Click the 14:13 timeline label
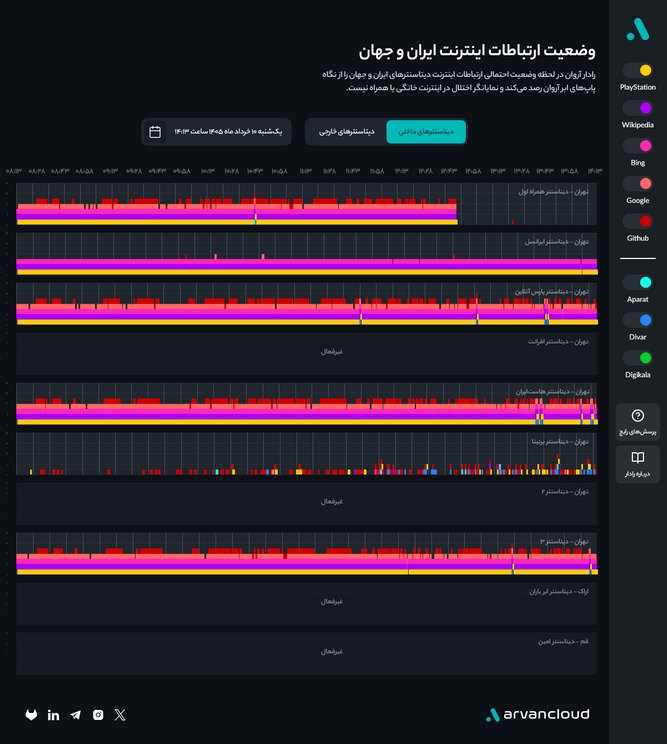Screen dimensions: 667x744 click(x=595, y=171)
